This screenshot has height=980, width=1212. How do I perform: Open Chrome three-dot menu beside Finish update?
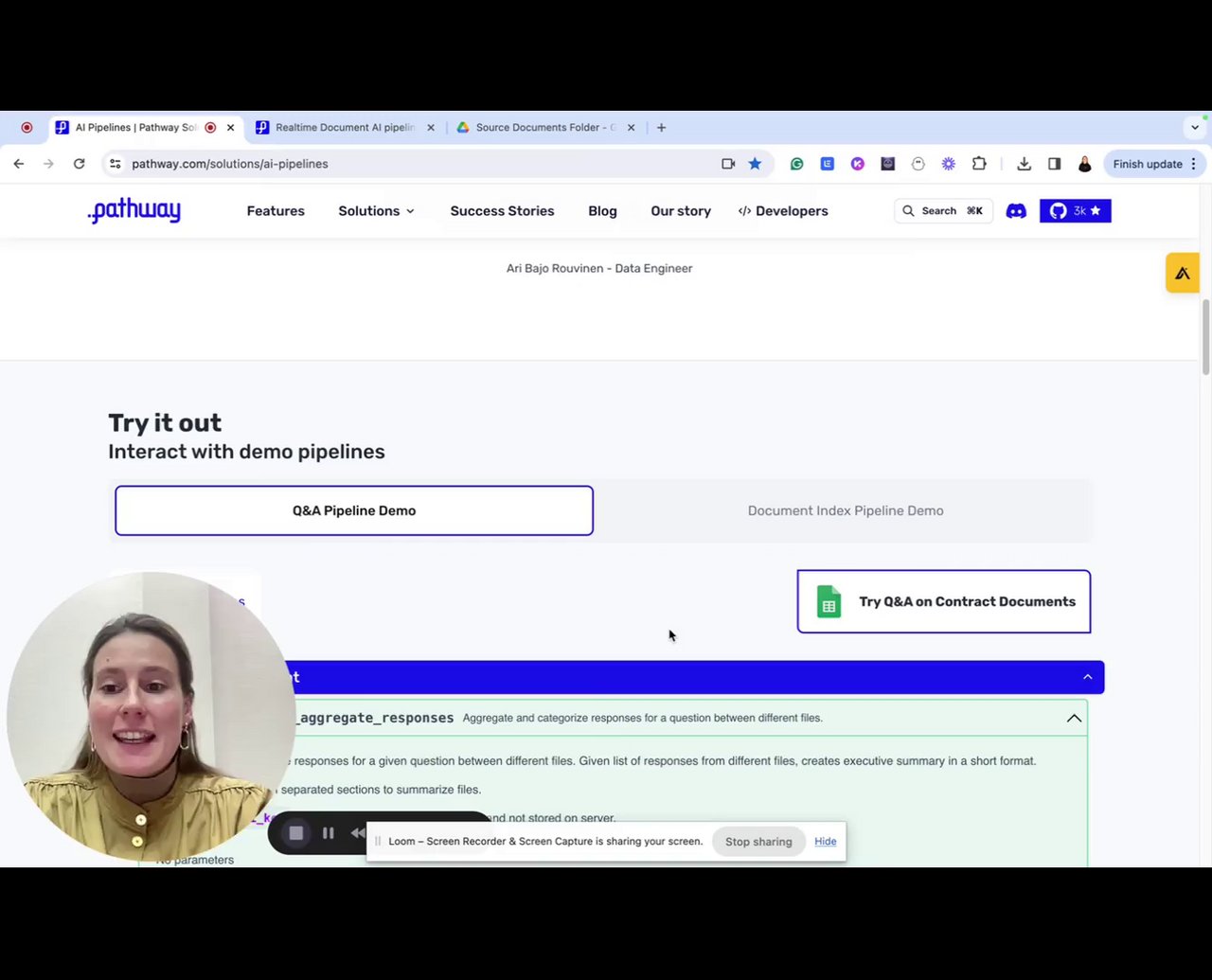coord(1194,164)
